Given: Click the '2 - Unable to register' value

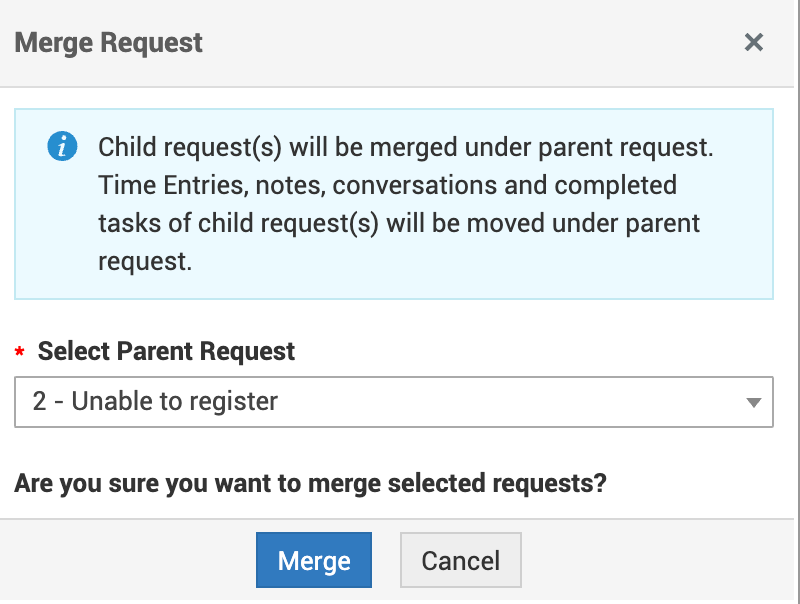Looking at the screenshot, I should (x=155, y=402).
